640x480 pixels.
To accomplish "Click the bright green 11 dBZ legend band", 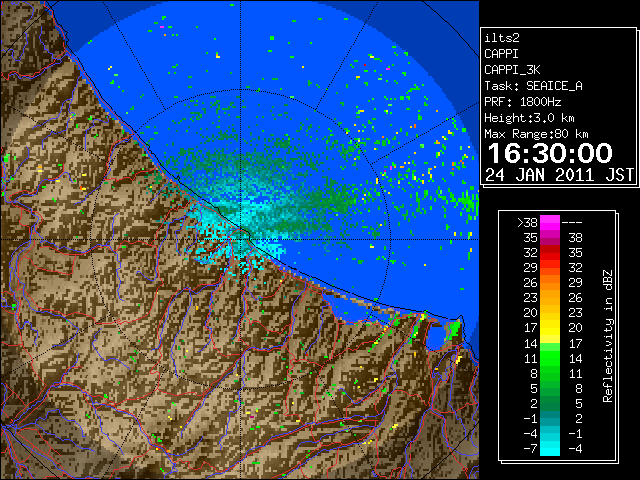I will tap(550, 358).
